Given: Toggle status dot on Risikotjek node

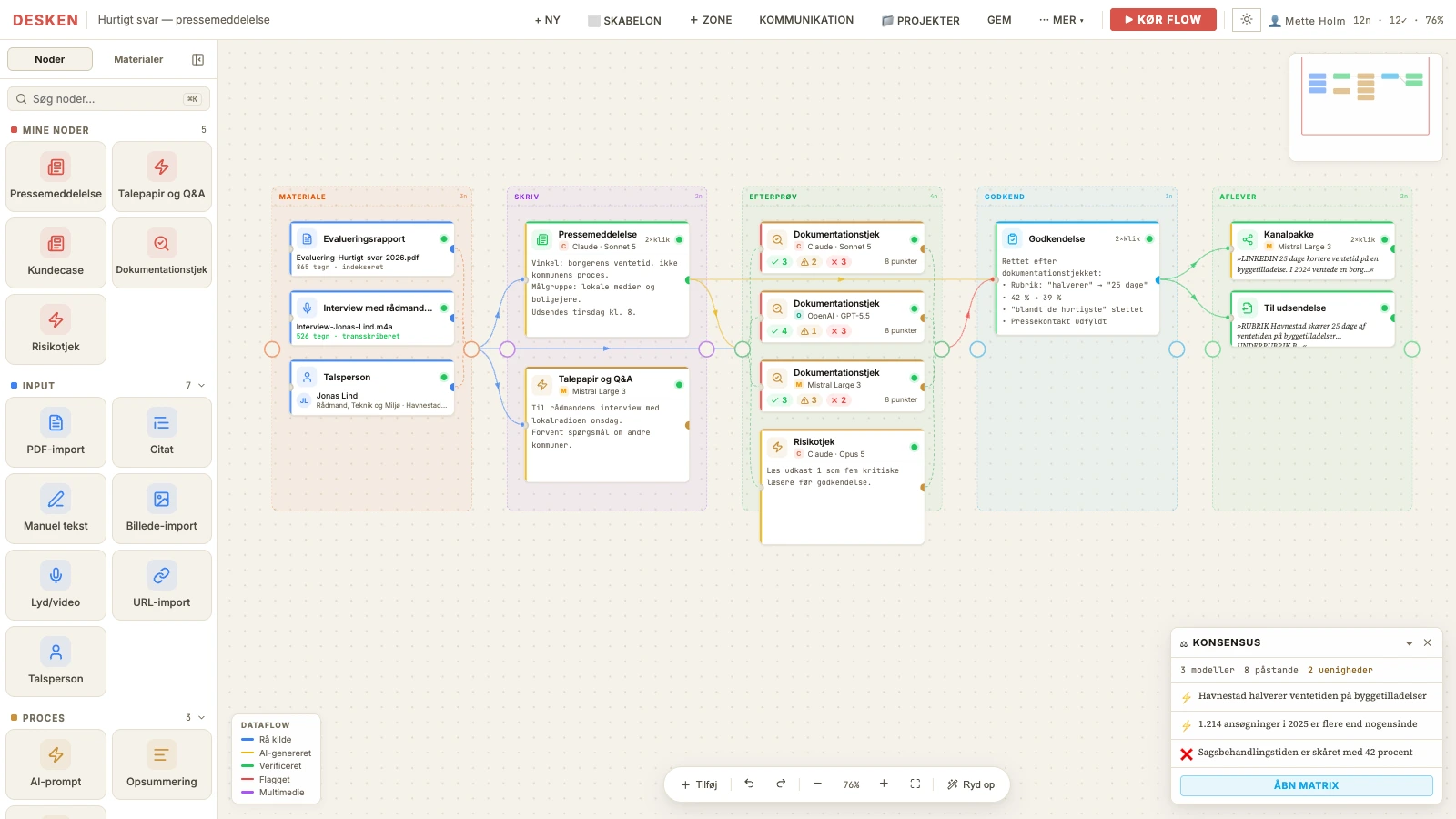Looking at the screenshot, I should click(x=915, y=447).
